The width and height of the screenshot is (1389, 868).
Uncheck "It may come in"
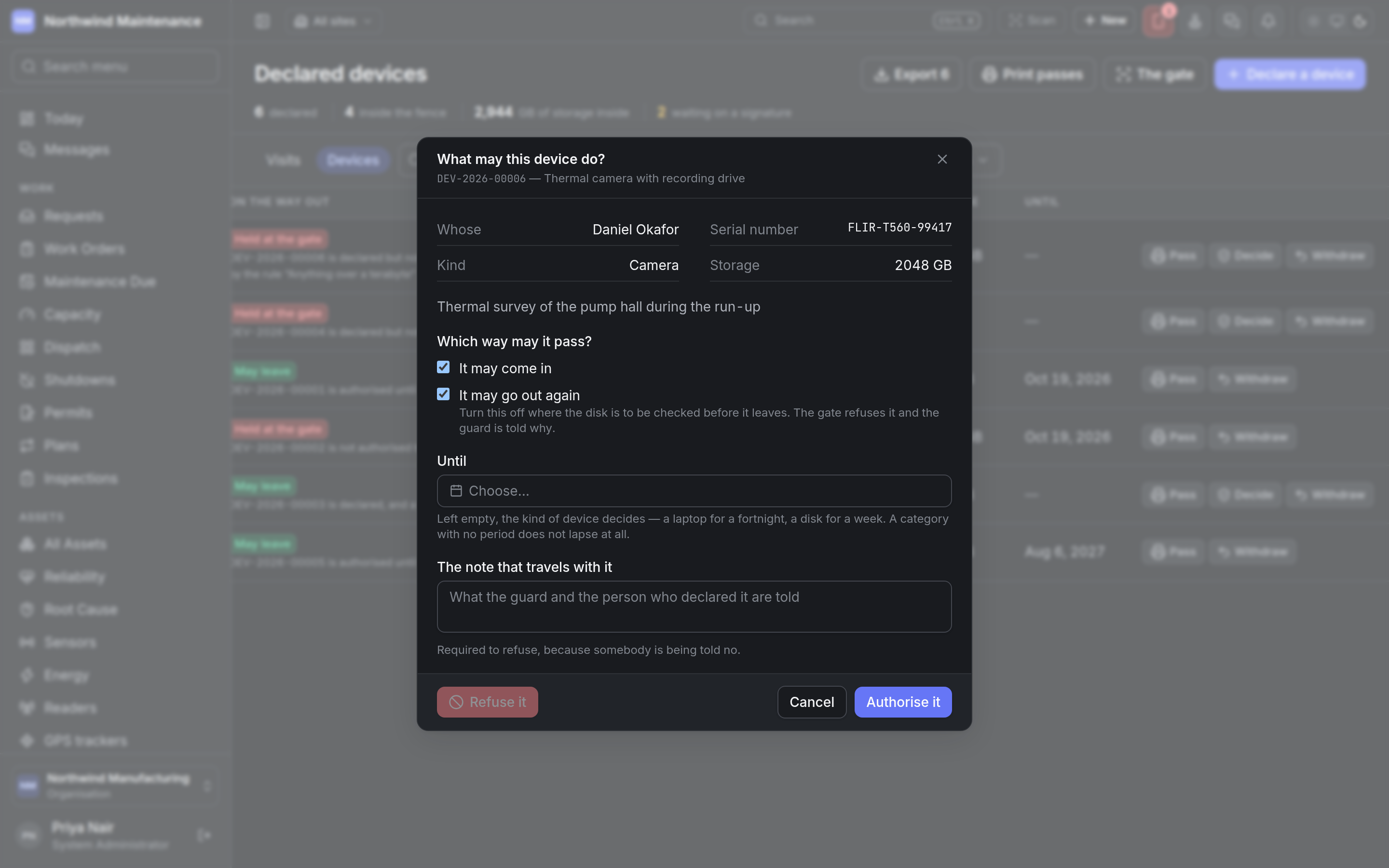click(443, 367)
